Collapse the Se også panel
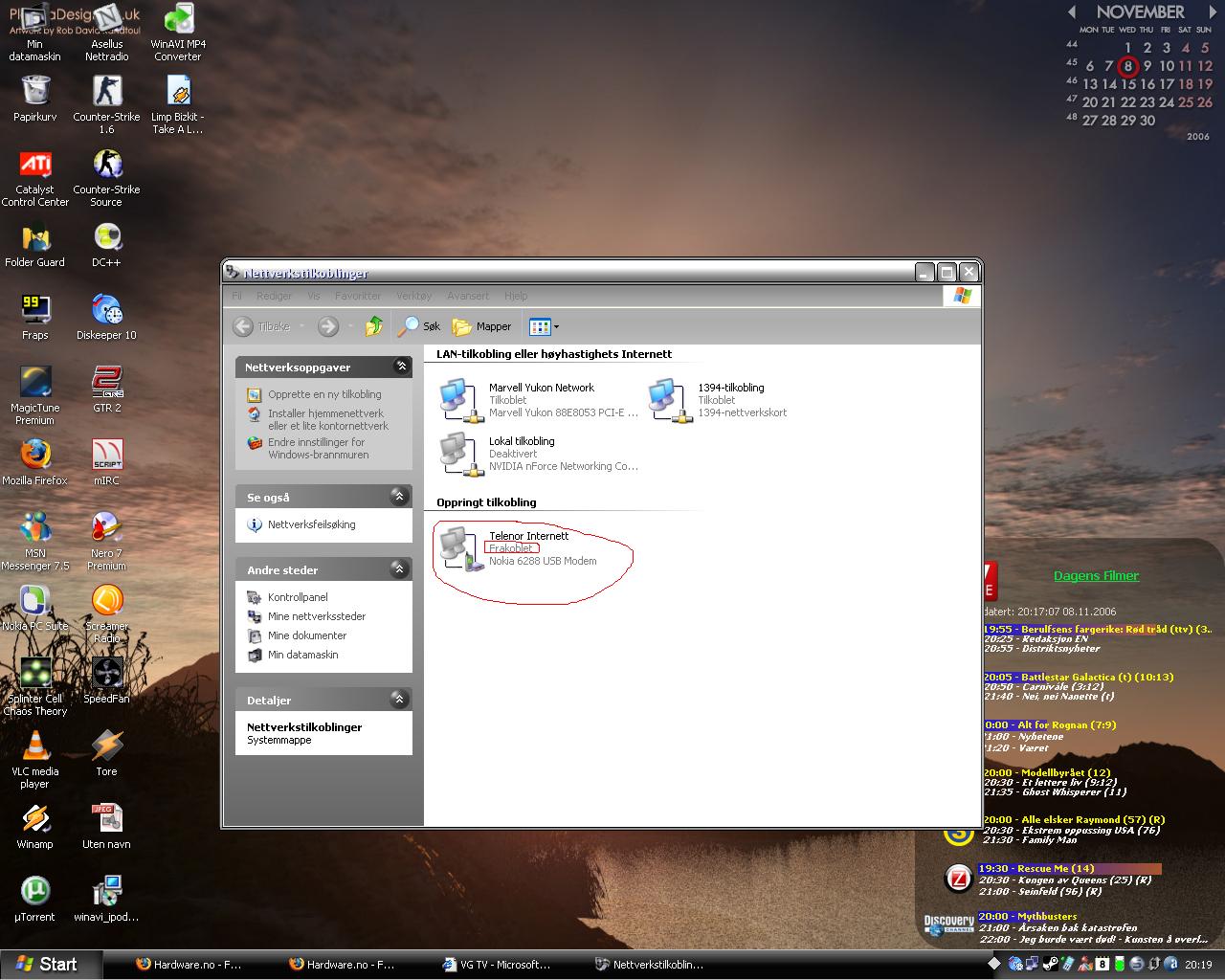The image size is (1225, 980). [400, 496]
